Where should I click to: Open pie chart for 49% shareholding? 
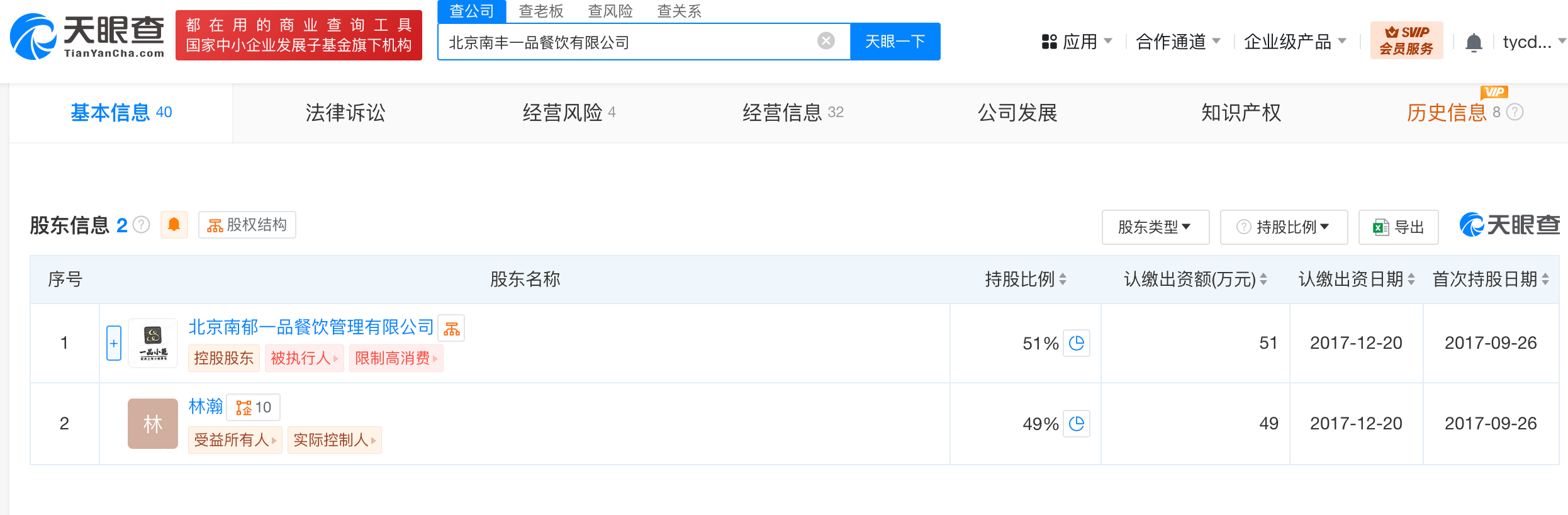click(x=1077, y=424)
